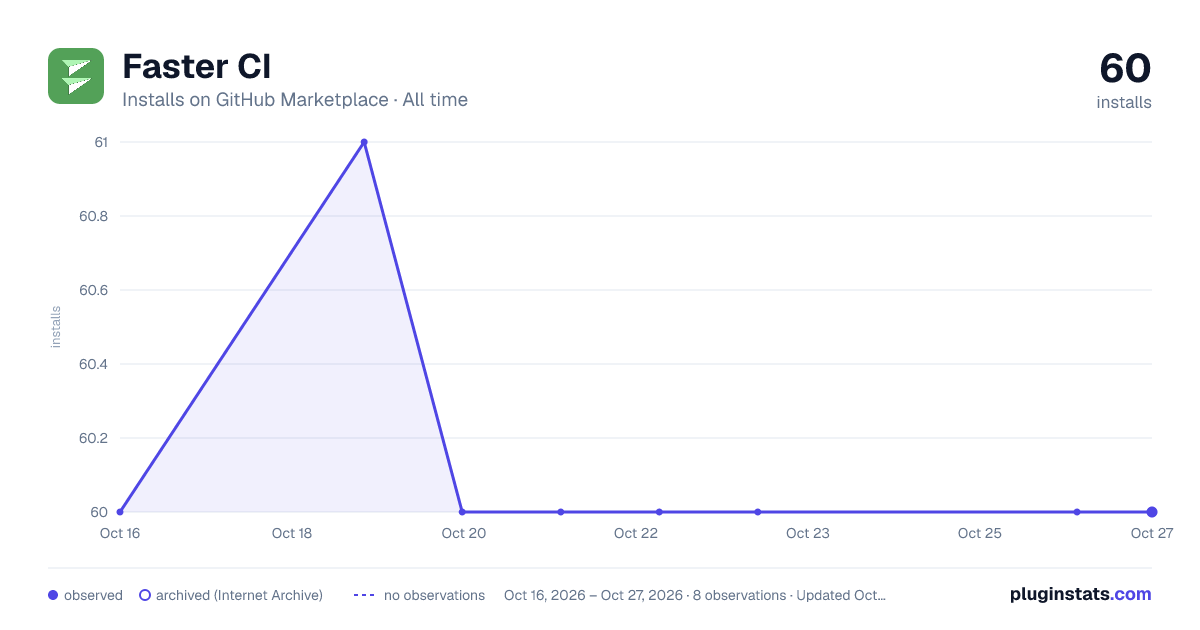Click the '60.6' y-axis label
Screen dimensions: 1200x630
(93, 290)
